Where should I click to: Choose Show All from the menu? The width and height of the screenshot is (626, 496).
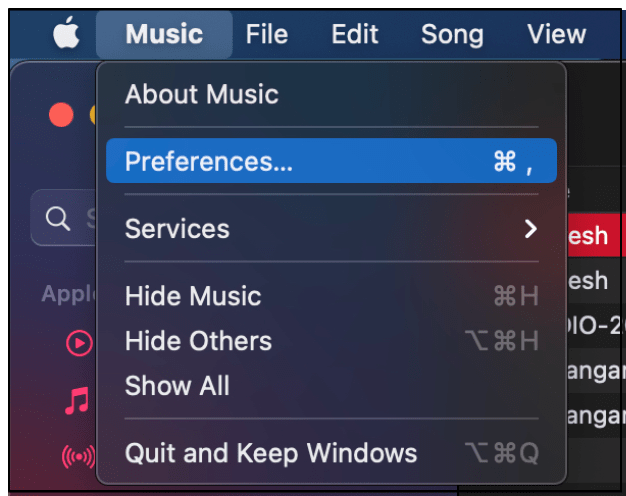(x=177, y=386)
